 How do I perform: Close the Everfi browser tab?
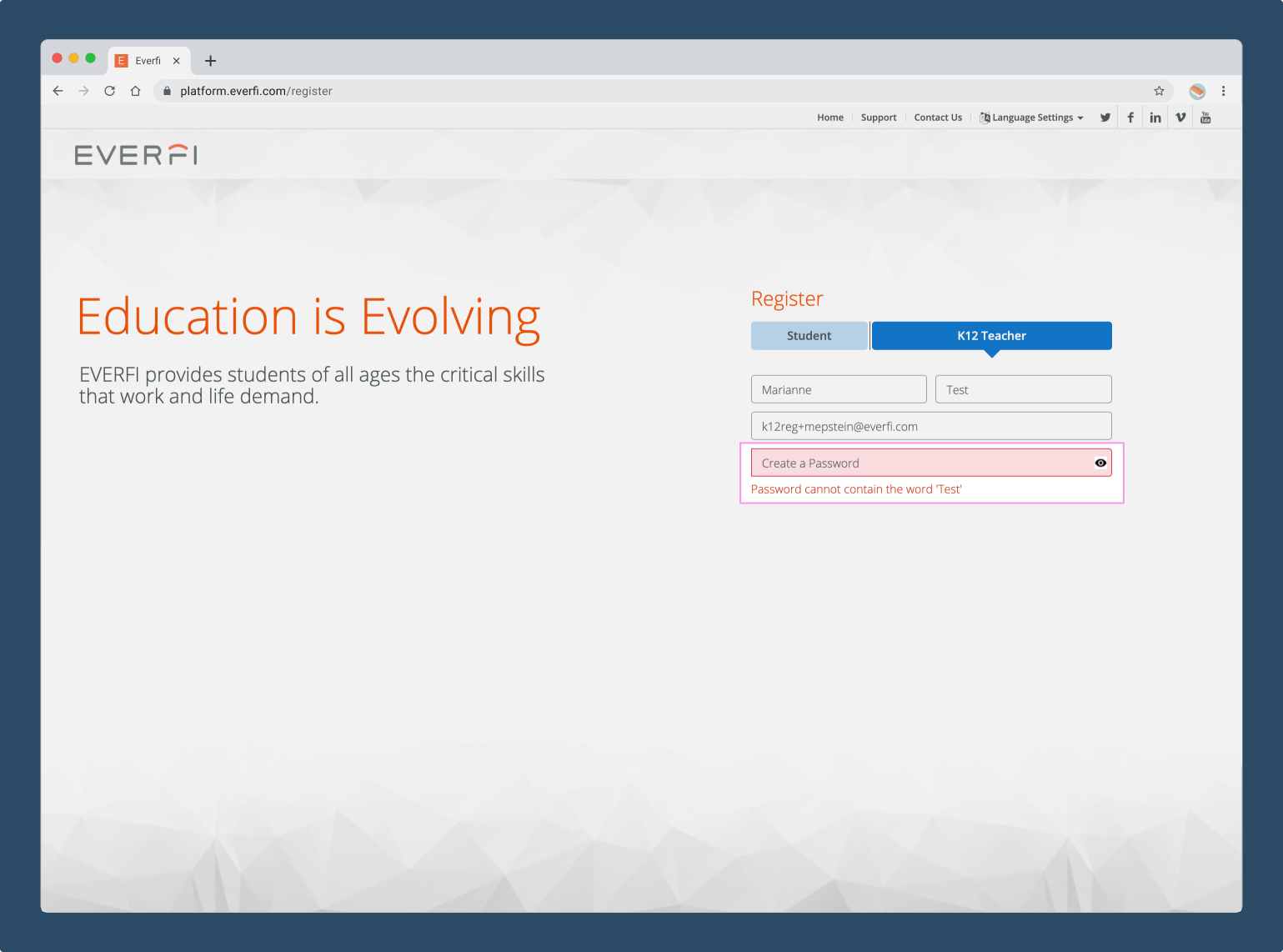(x=176, y=61)
